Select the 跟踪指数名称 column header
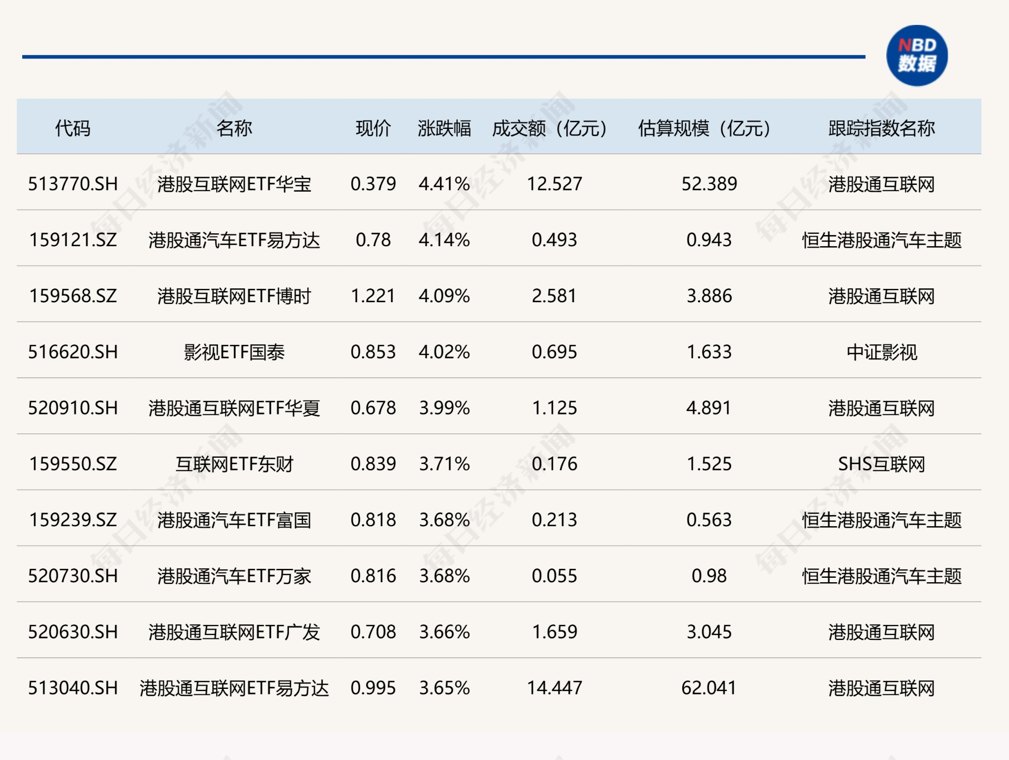Image resolution: width=1009 pixels, height=760 pixels. click(x=882, y=128)
